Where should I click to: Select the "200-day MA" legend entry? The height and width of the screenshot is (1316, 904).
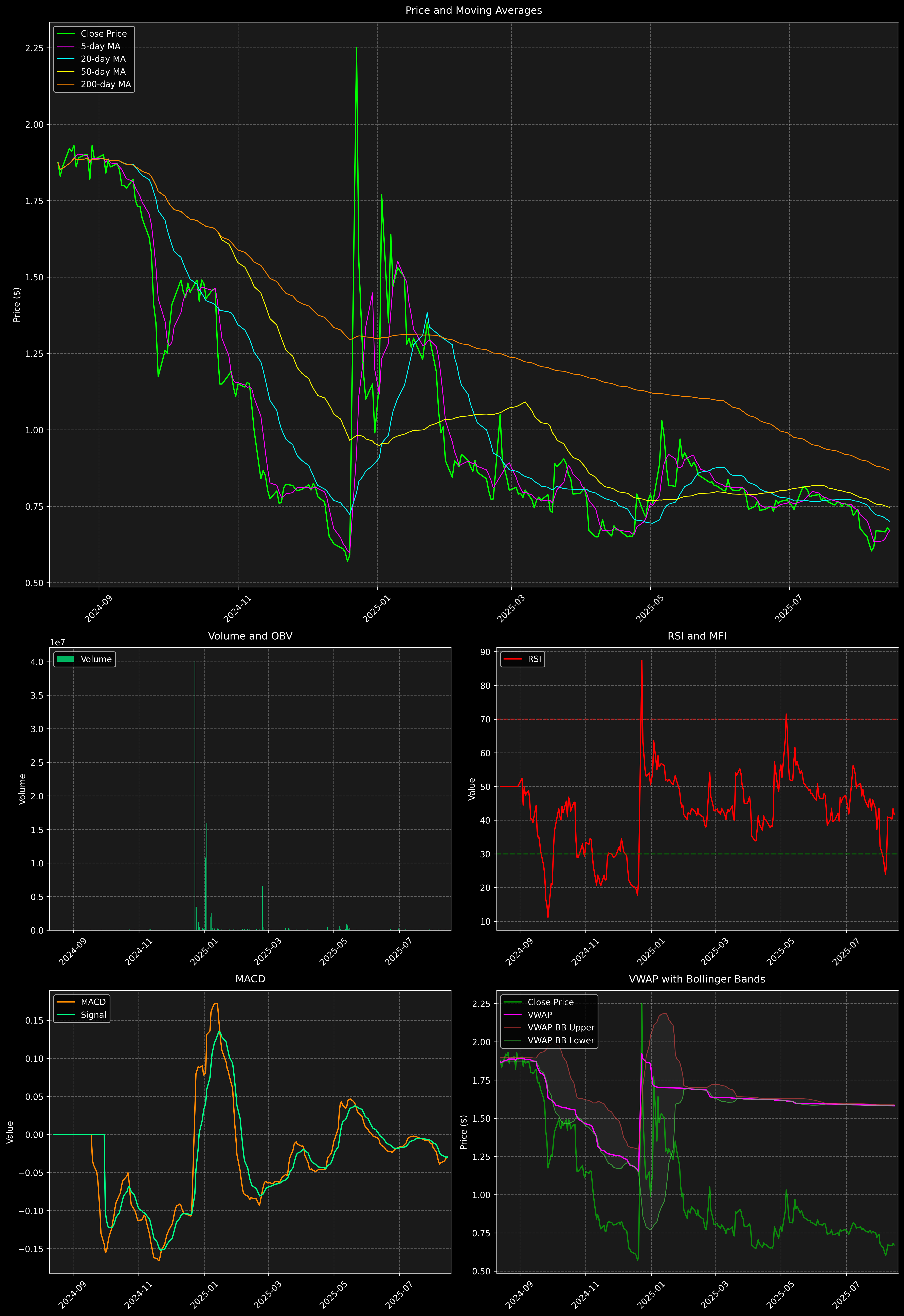[x=106, y=84]
